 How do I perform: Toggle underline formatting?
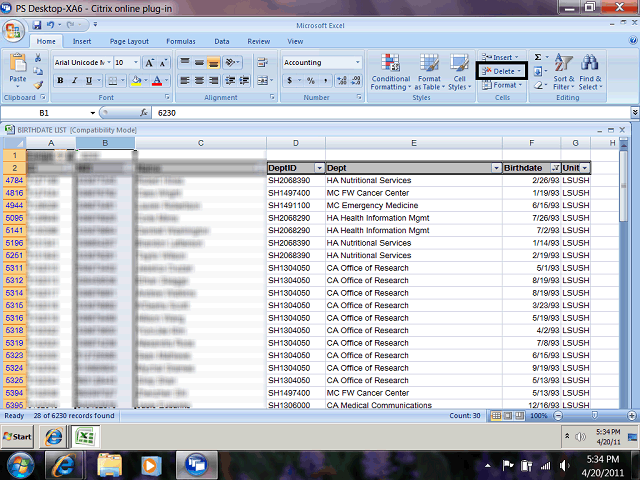88,80
